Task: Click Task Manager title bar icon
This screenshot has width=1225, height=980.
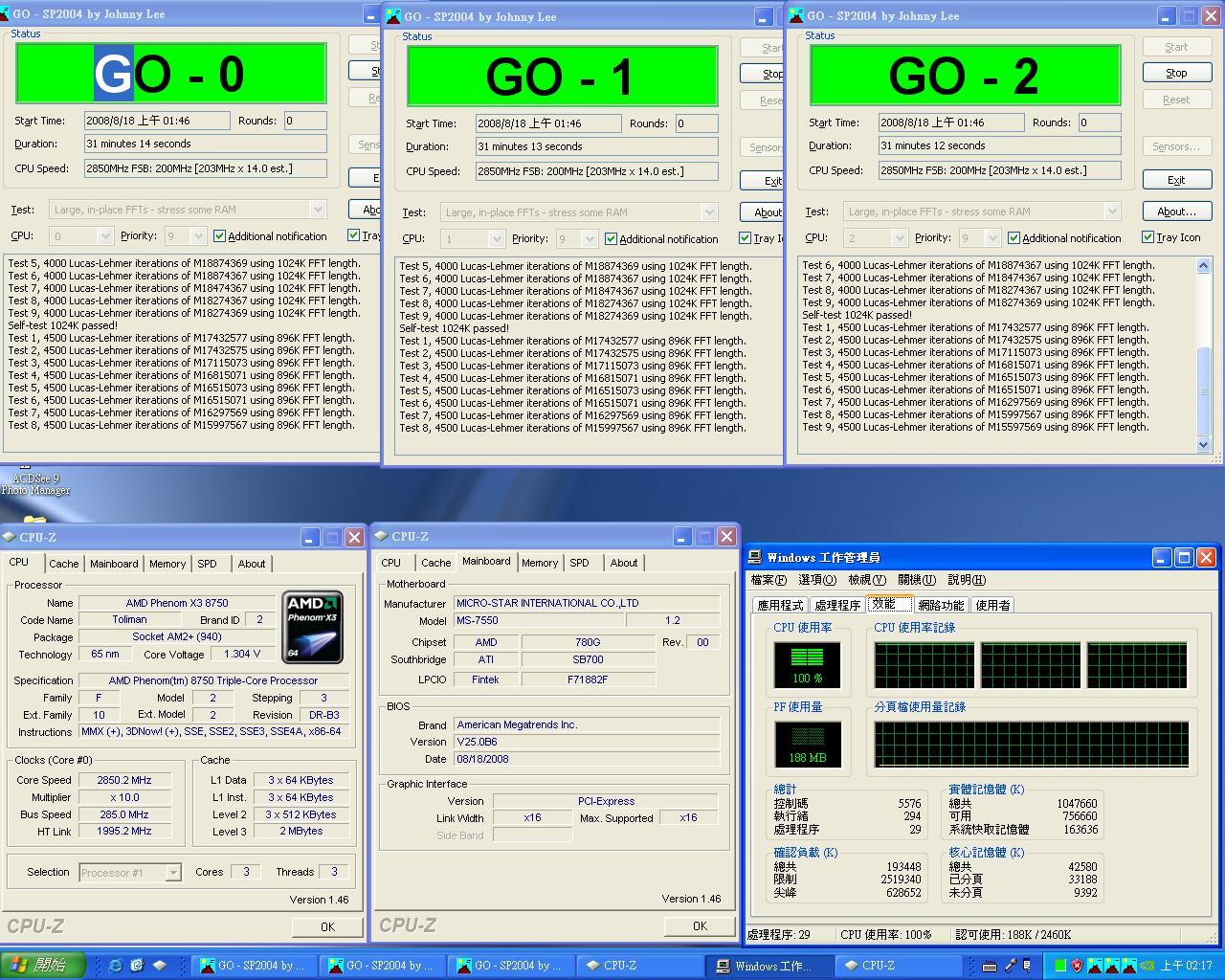Action: click(756, 557)
